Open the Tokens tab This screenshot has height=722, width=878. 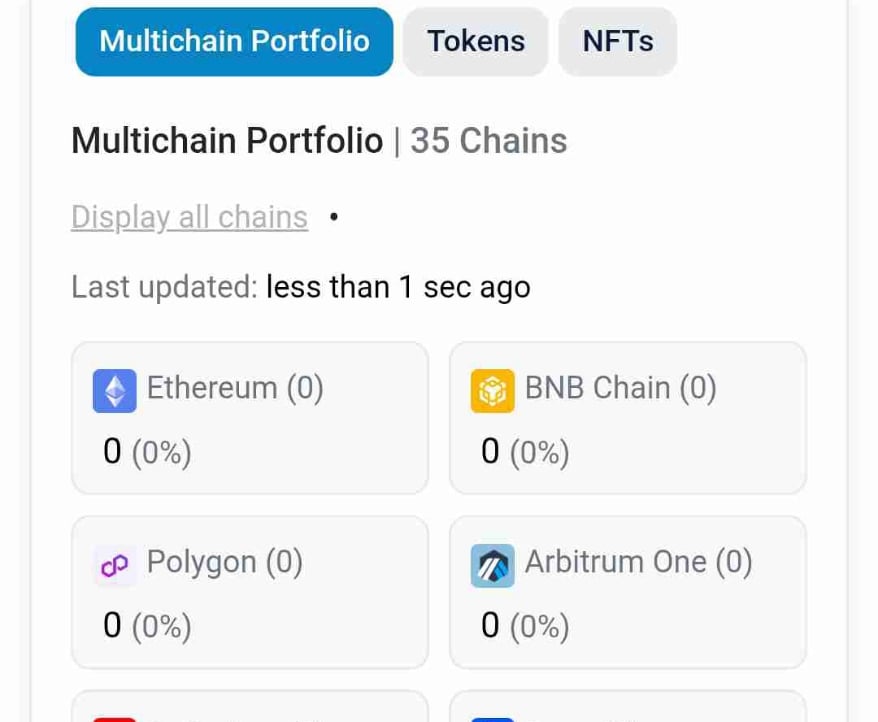[x=476, y=41]
